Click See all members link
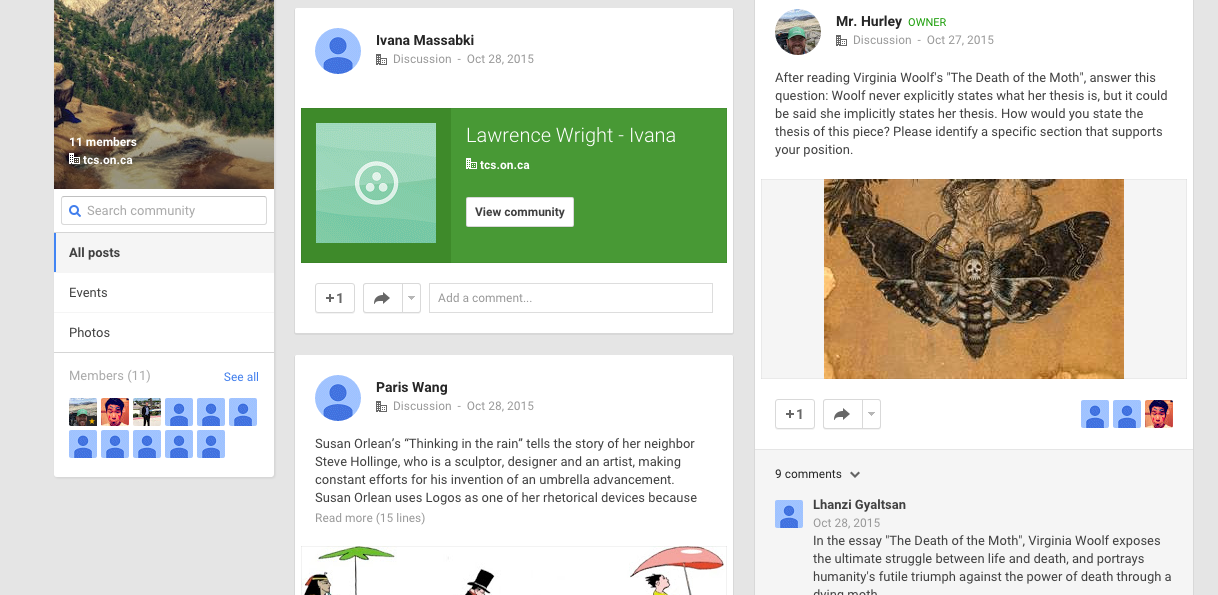The width and height of the screenshot is (1218, 595). click(x=241, y=377)
